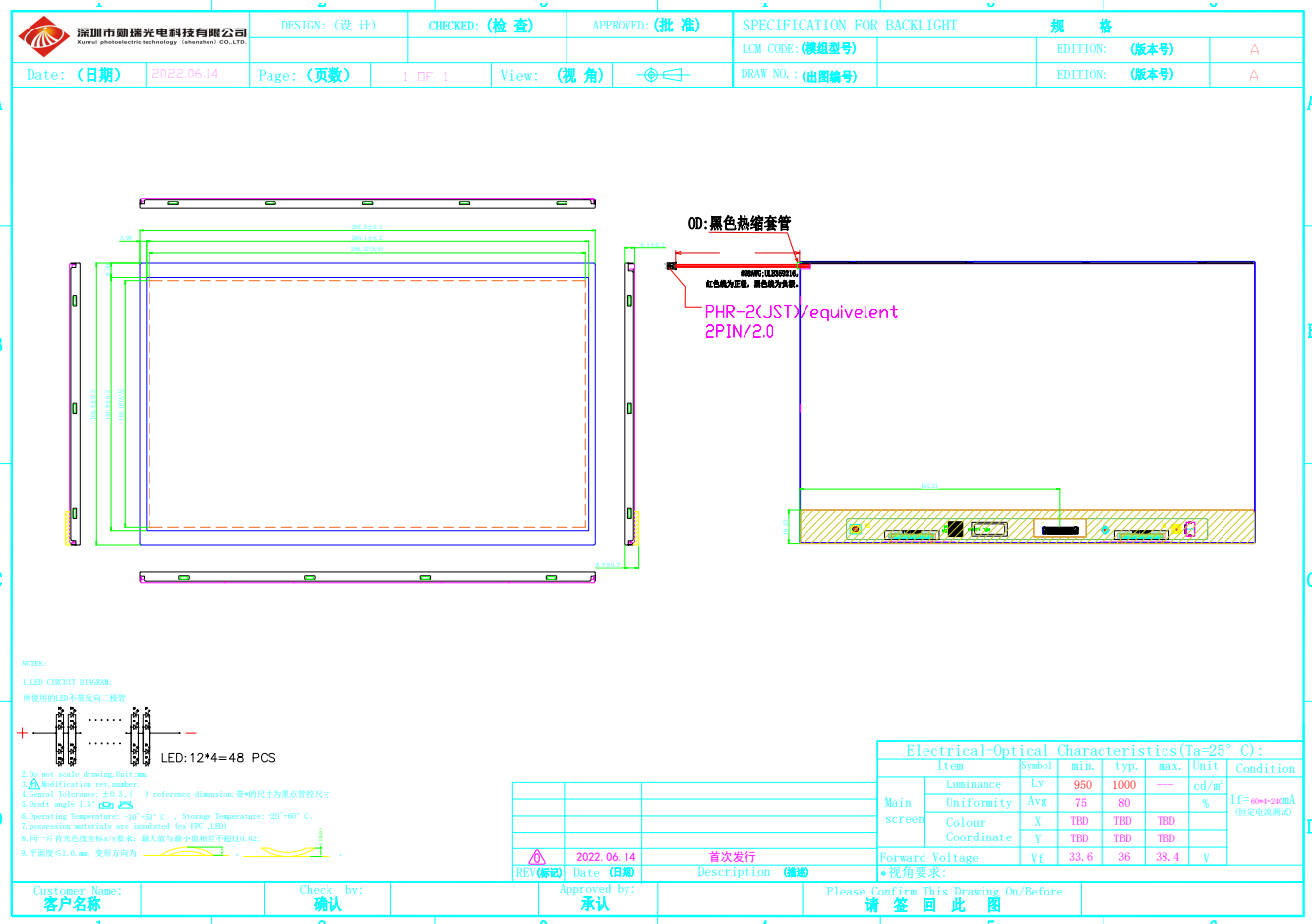
Task: Click the Uniformity typ value 80
Action: 1124,803
